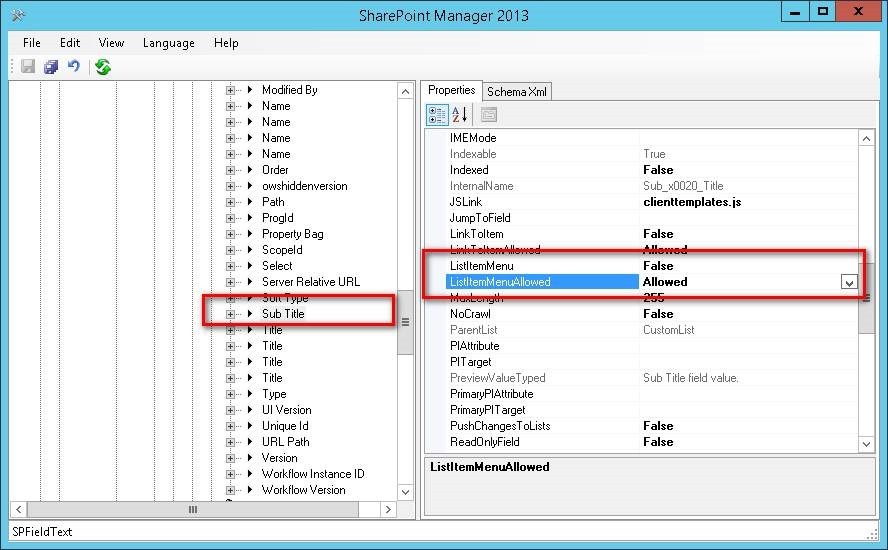This screenshot has width=888, height=550.
Task: Click property grid scroll up arrow
Action: 866,139
